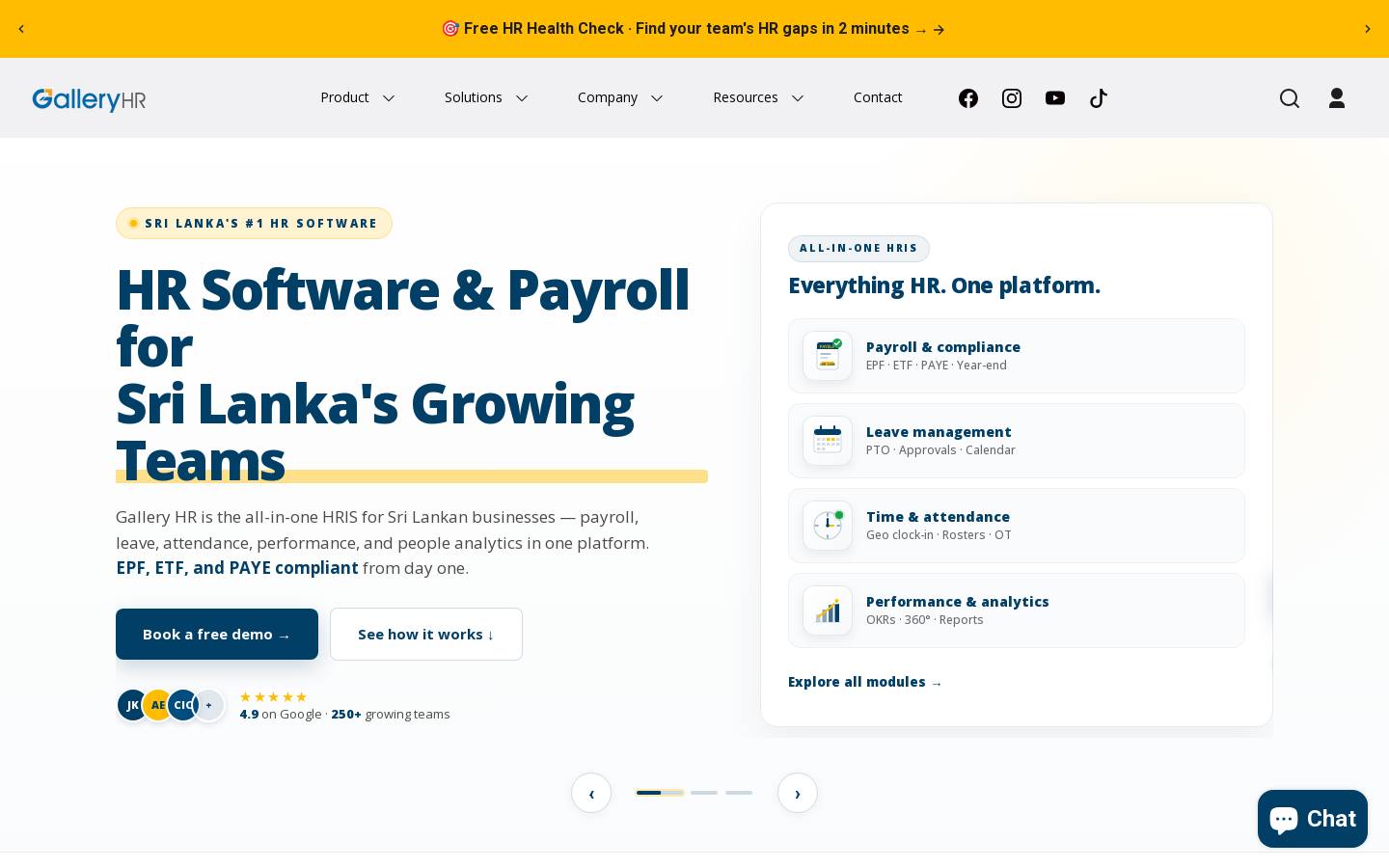The width and height of the screenshot is (1389, 868).
Task: Expand the Resources menu chevron
Action: pyautogui.click(x=798, y=98)
